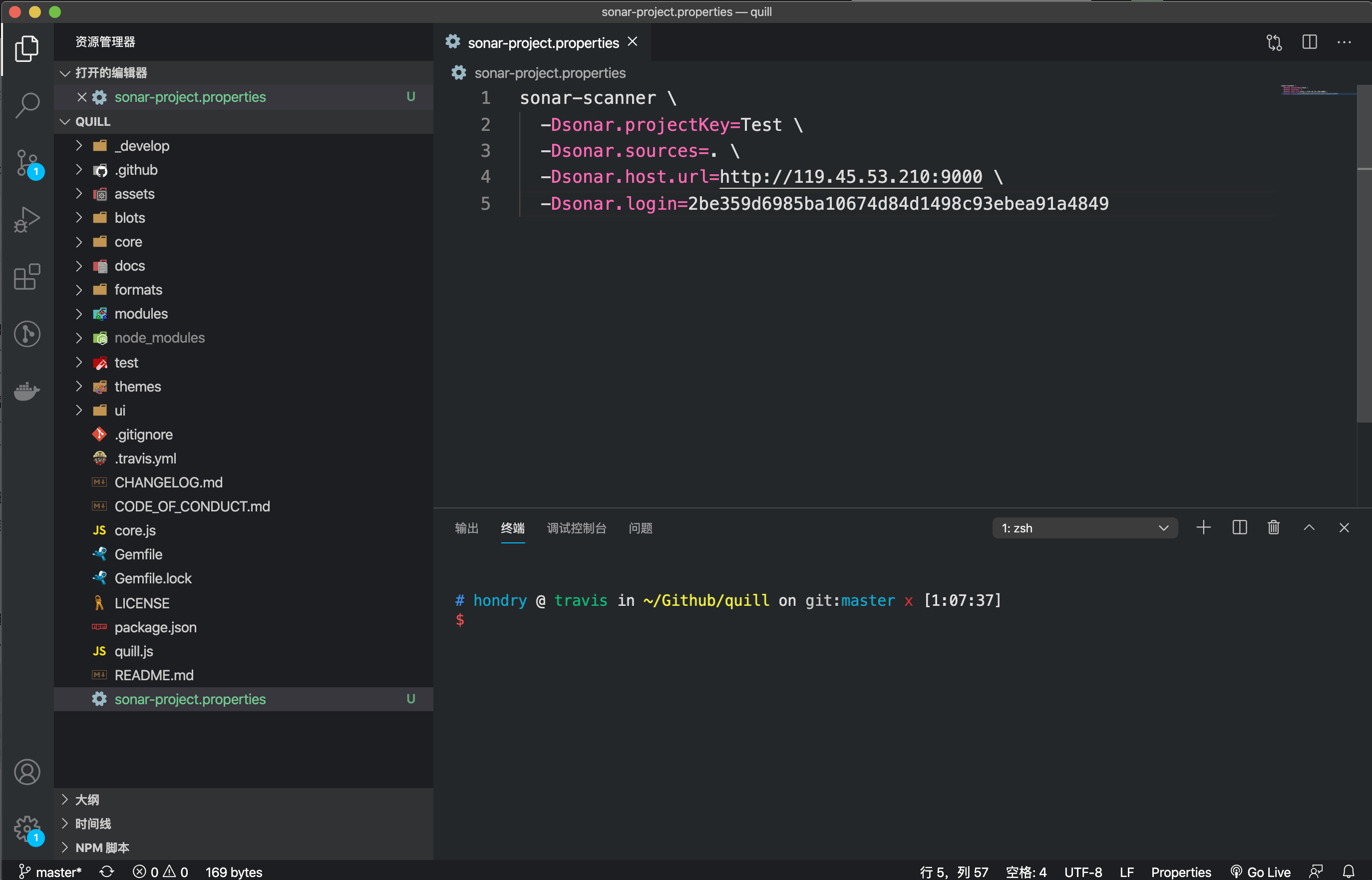
Task: Expand the NPM 脚本 section
Action: pyautogui.click(x=102, y=848)
